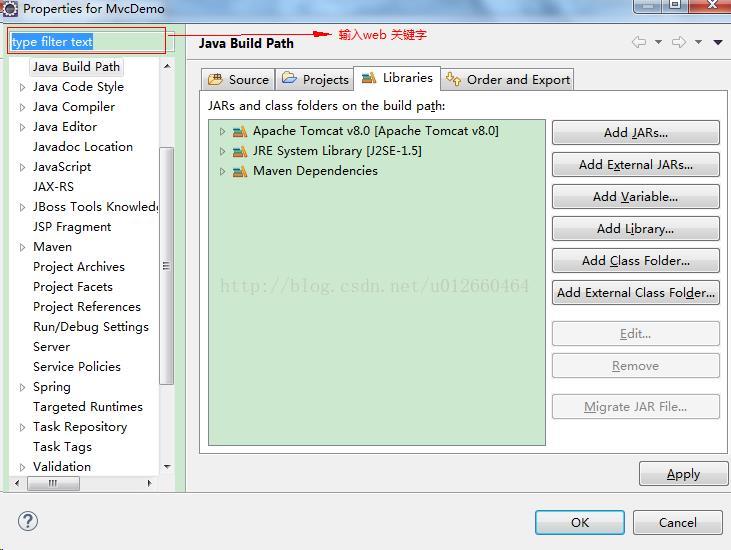Click the Add Class Folder button

635,261
